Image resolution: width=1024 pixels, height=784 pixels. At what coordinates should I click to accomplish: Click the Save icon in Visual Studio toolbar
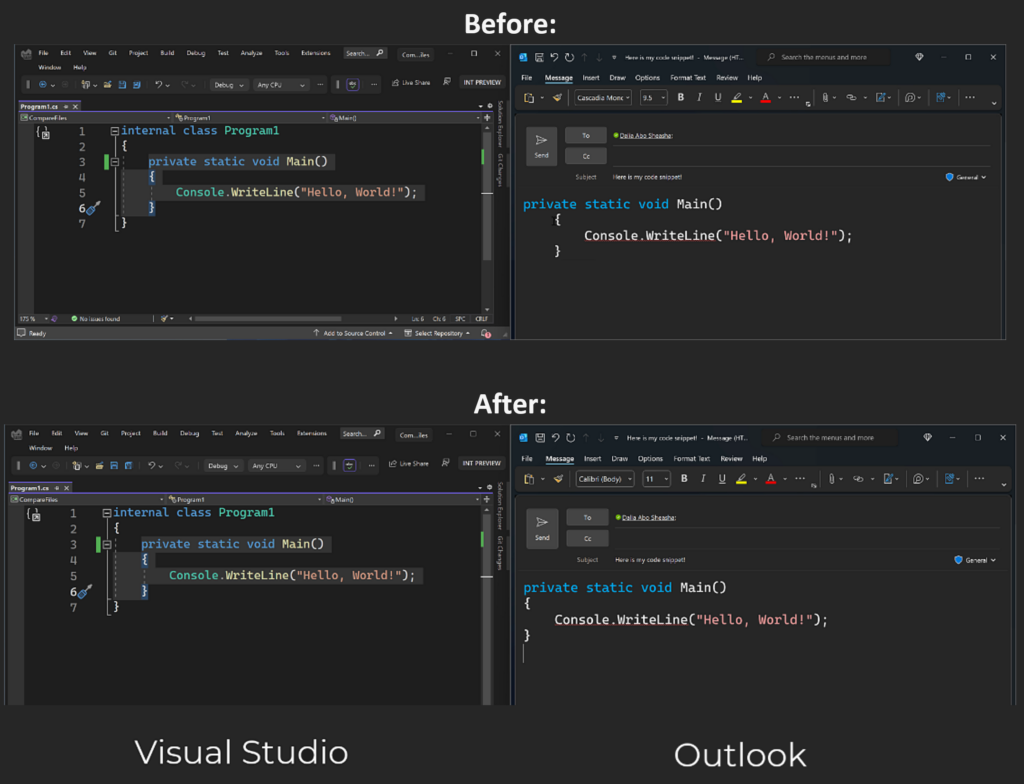coord(122,83)
